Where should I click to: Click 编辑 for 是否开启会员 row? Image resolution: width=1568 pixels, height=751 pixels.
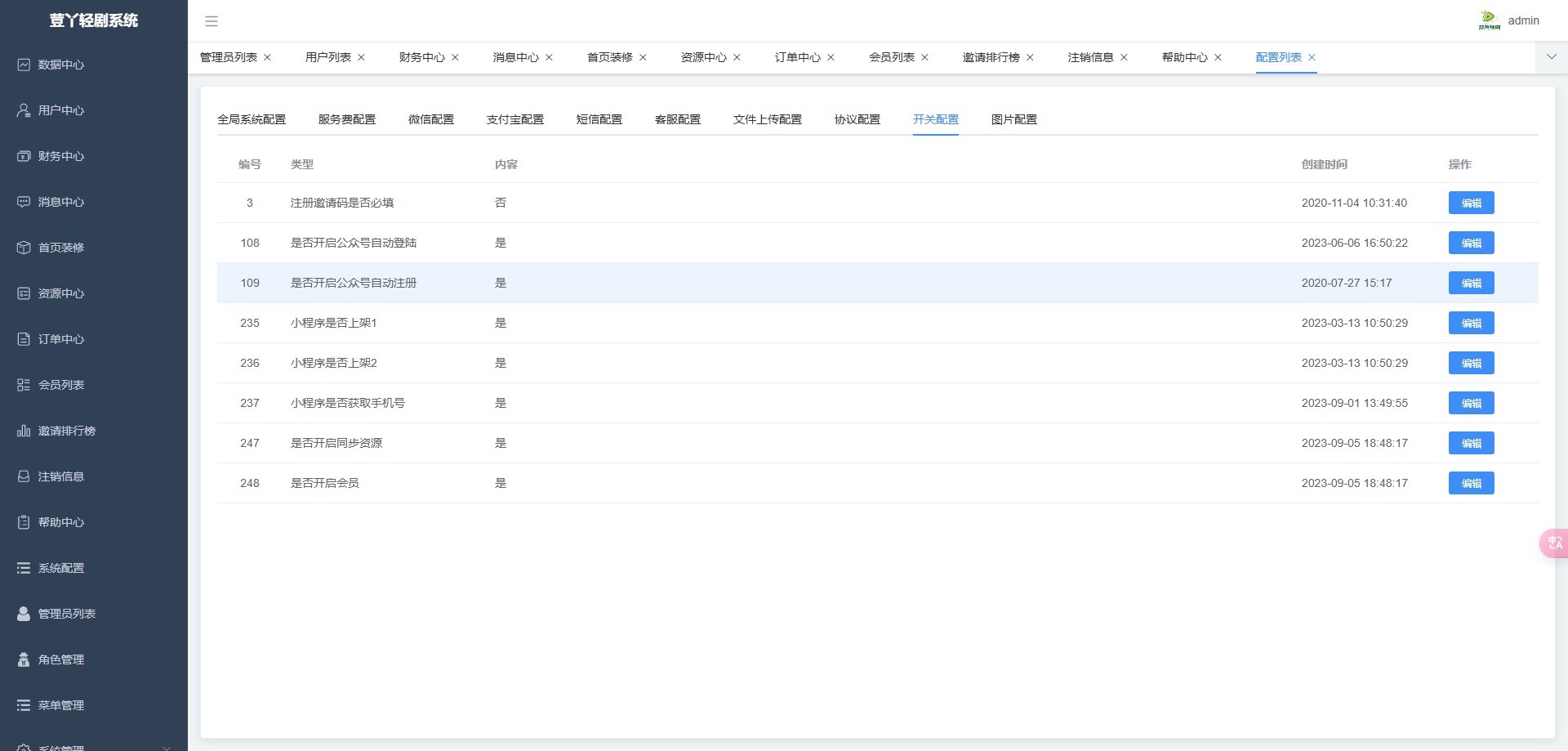pos(1471,483)
